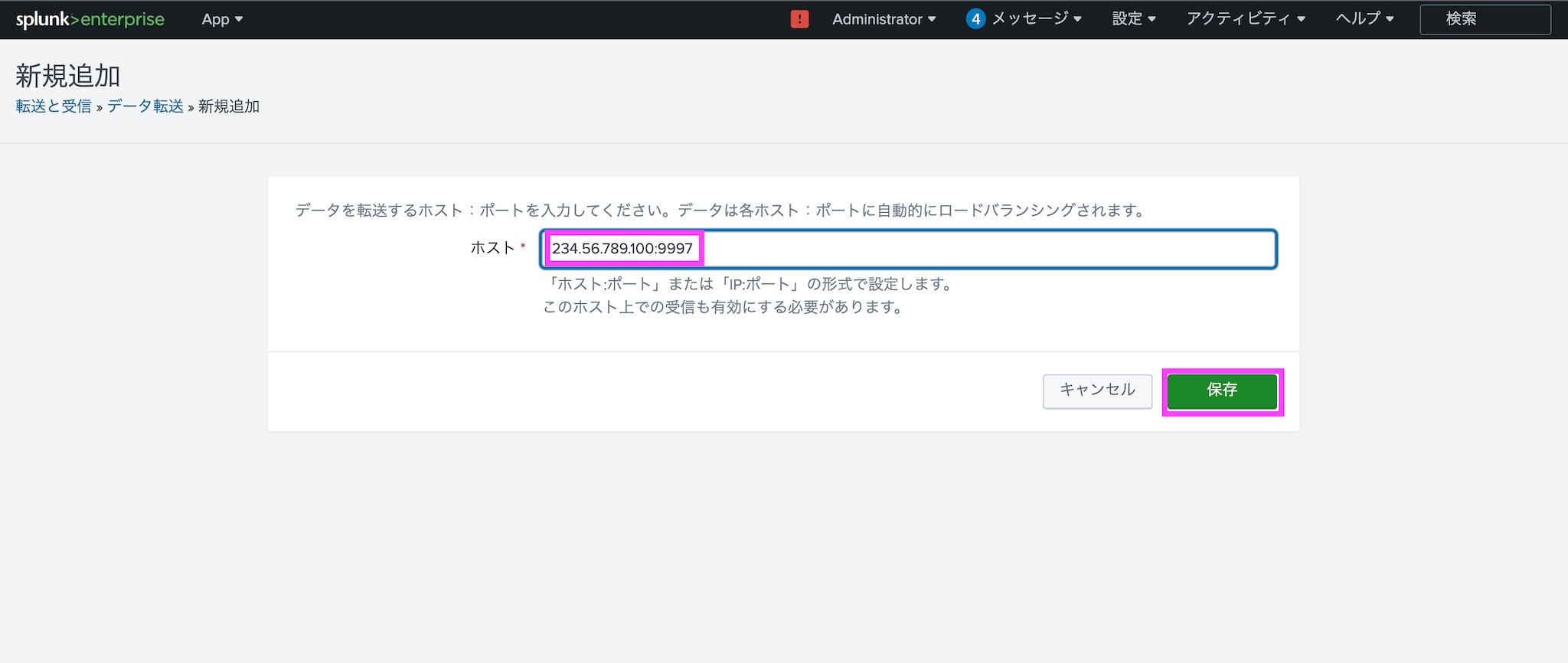Click the 検索 search box
Screen dimensions: 1568x663
pyautogui.click(x=1485, y=19)
